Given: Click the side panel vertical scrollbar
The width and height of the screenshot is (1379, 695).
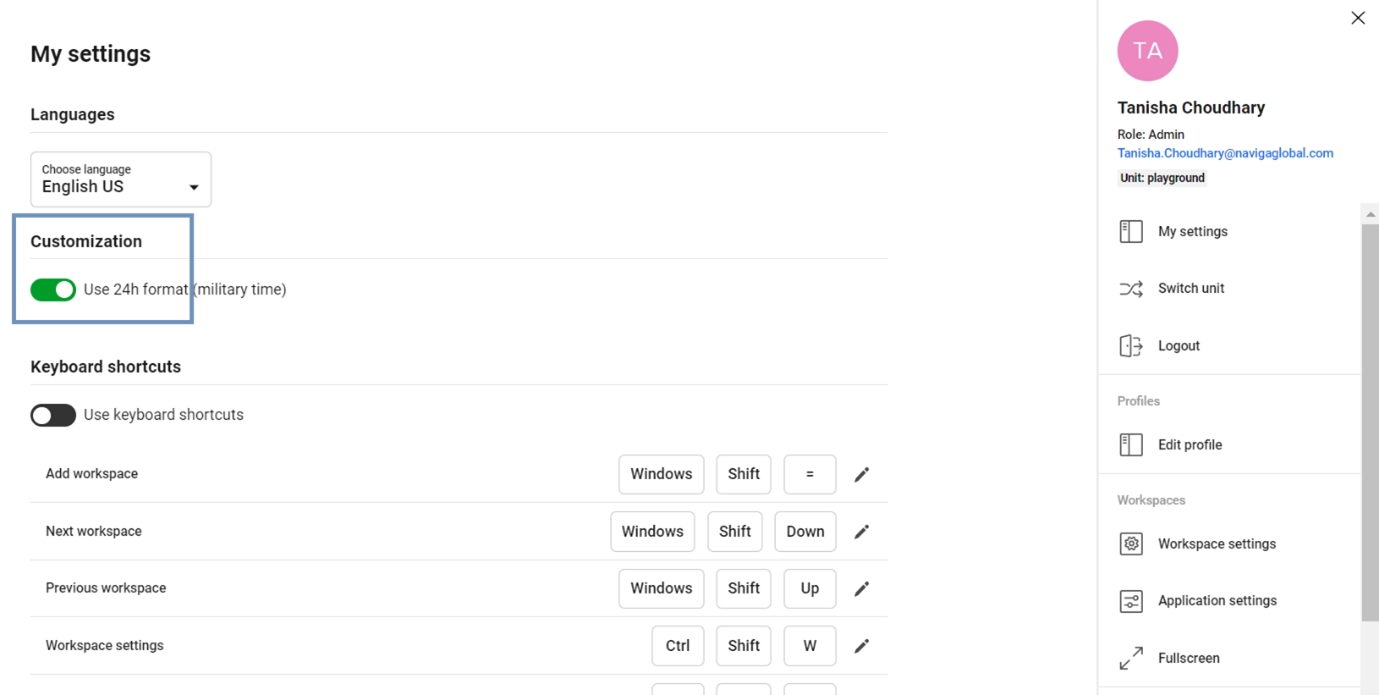Looking at the screenshot, I should (1370, 420).
